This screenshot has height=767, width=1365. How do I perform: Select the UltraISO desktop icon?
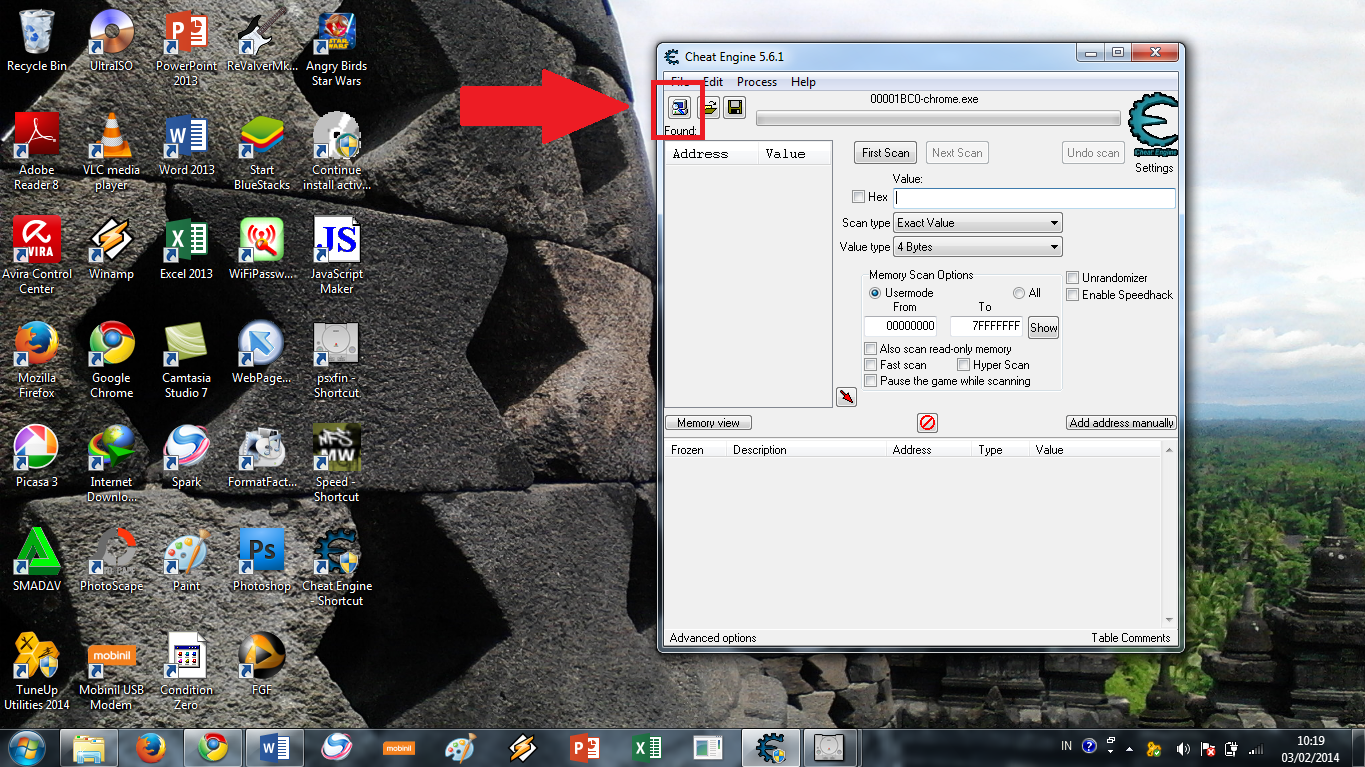(111, 41)
